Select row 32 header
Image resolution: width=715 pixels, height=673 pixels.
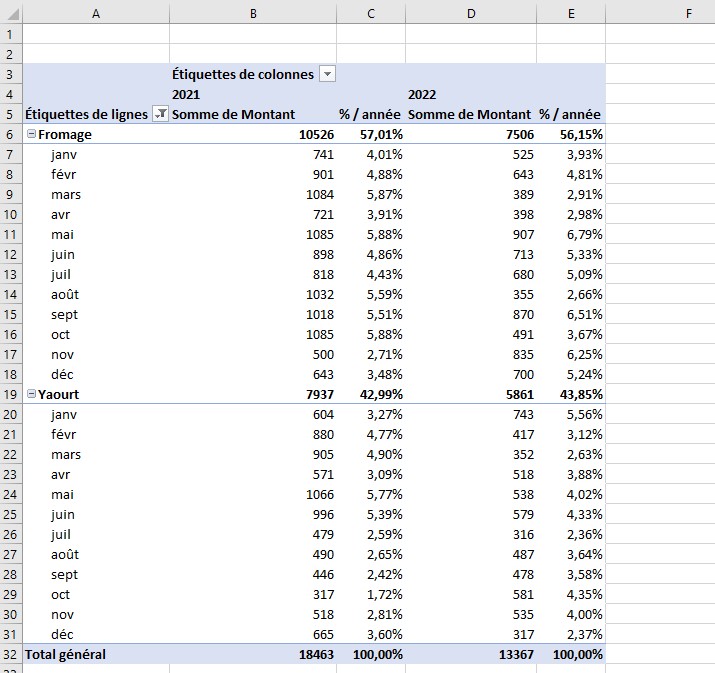[11, 654]
